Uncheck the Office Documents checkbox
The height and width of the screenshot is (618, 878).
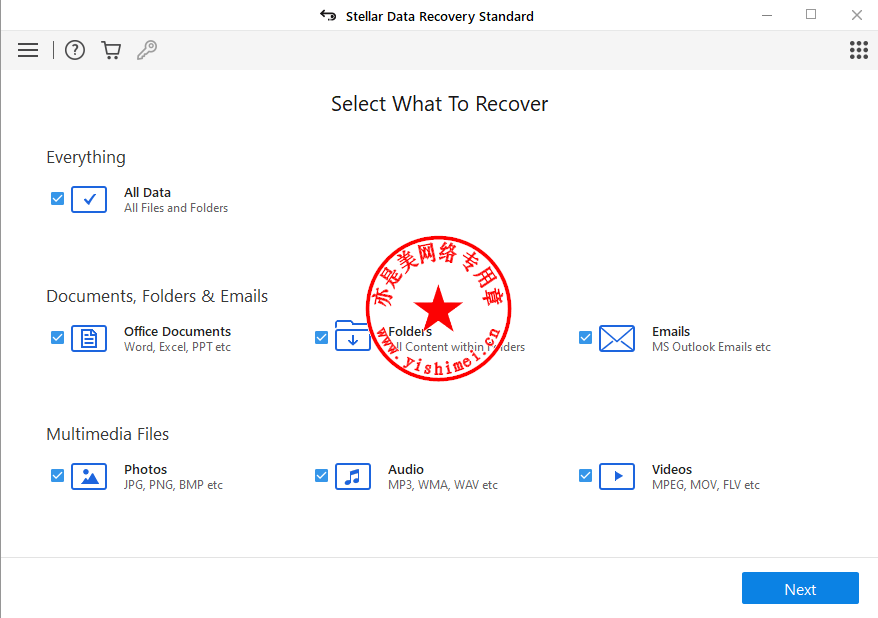point(57,338)
